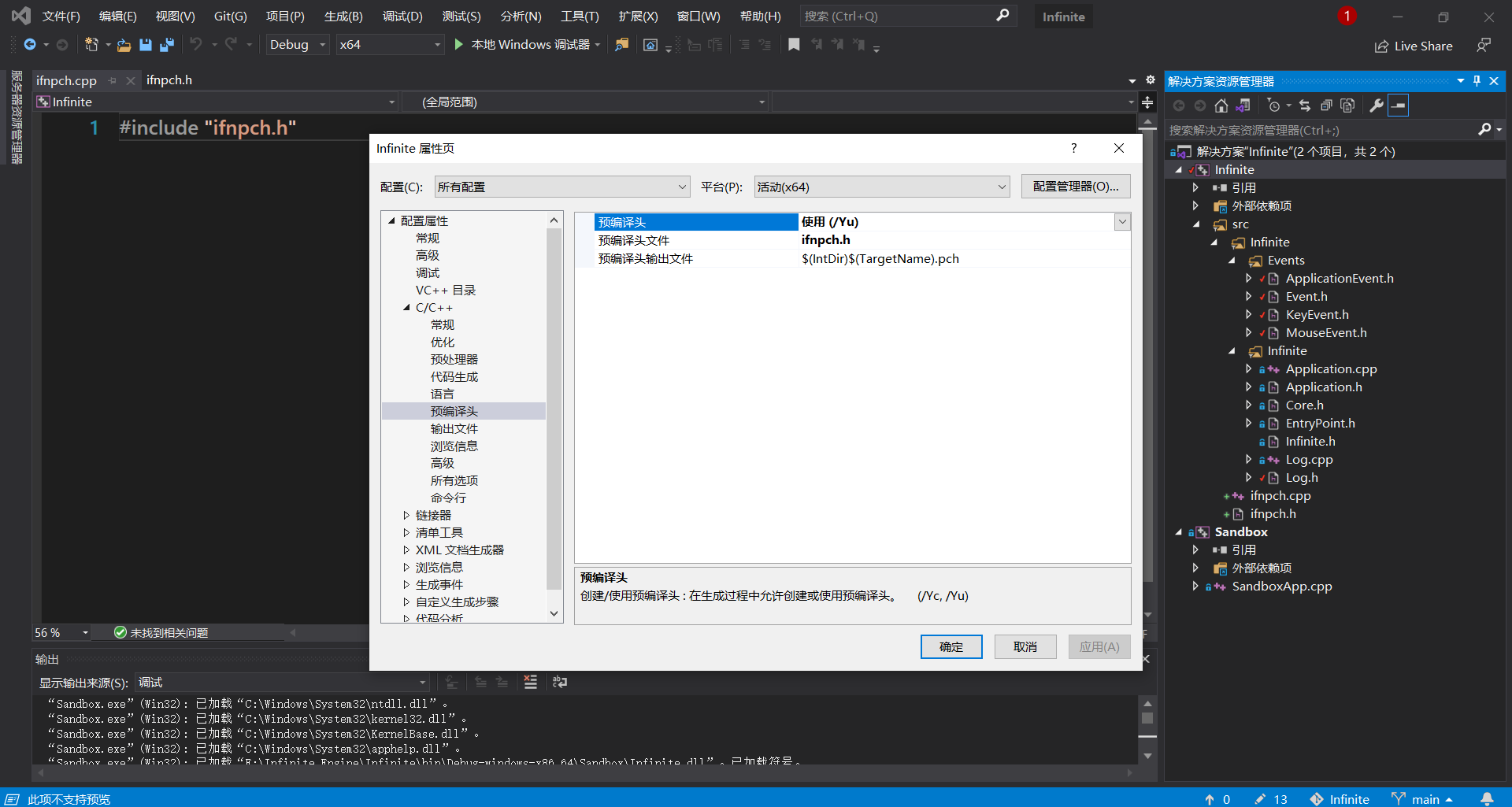Open the 生成(B) menu
Viewport: 1512px width, 807px height.
tap(343, 17)
